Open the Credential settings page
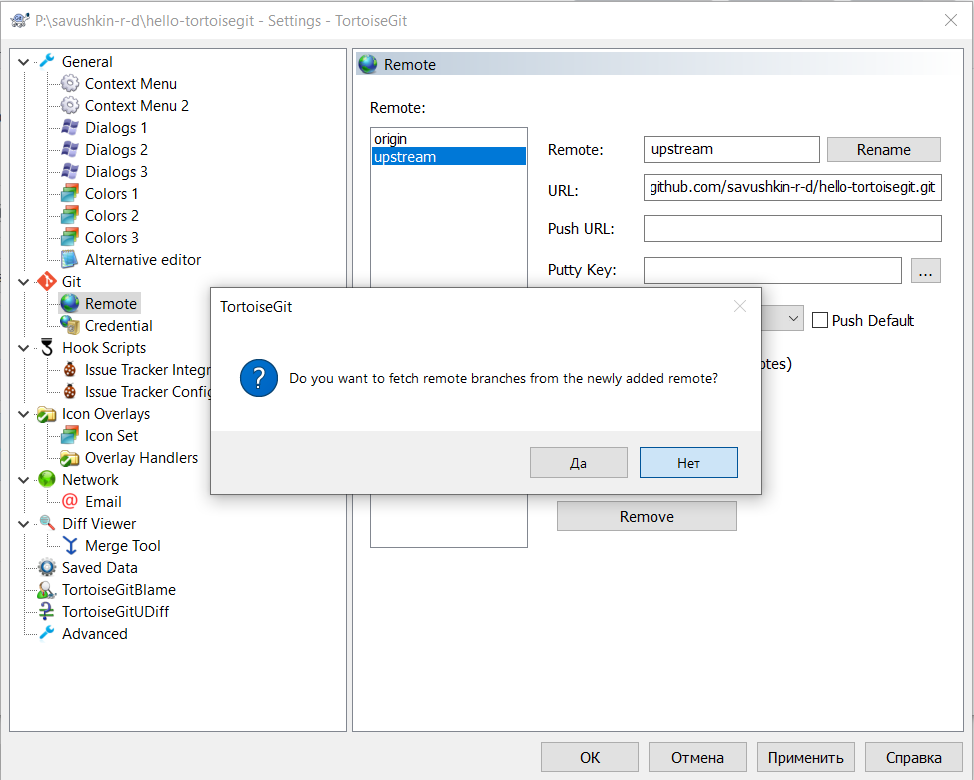This screenshot has width=974, height=780. 118,325
